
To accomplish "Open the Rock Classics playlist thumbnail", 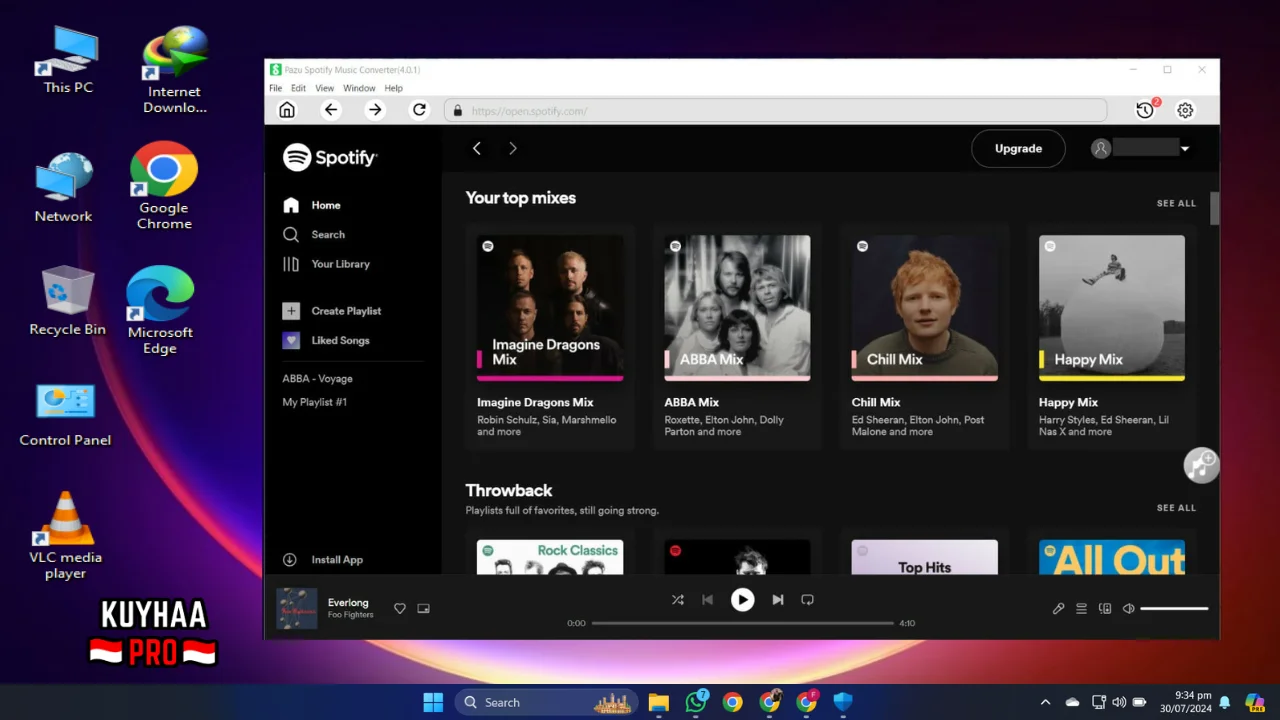I will tap(550, 557).
